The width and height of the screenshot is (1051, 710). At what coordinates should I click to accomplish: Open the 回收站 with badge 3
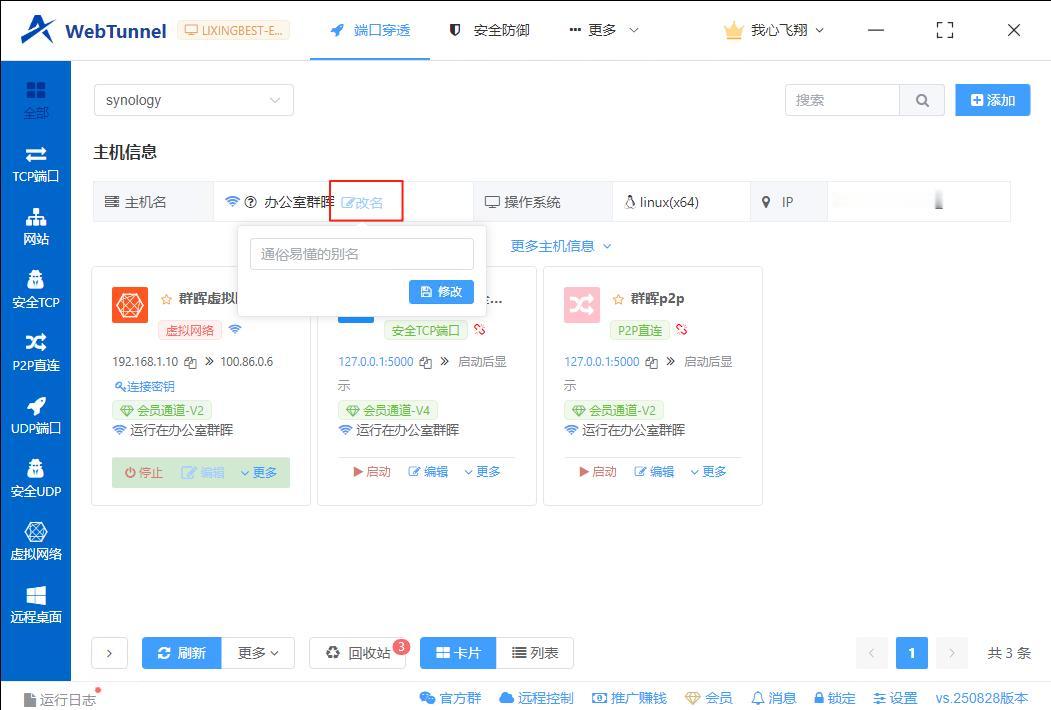point(357,652)
